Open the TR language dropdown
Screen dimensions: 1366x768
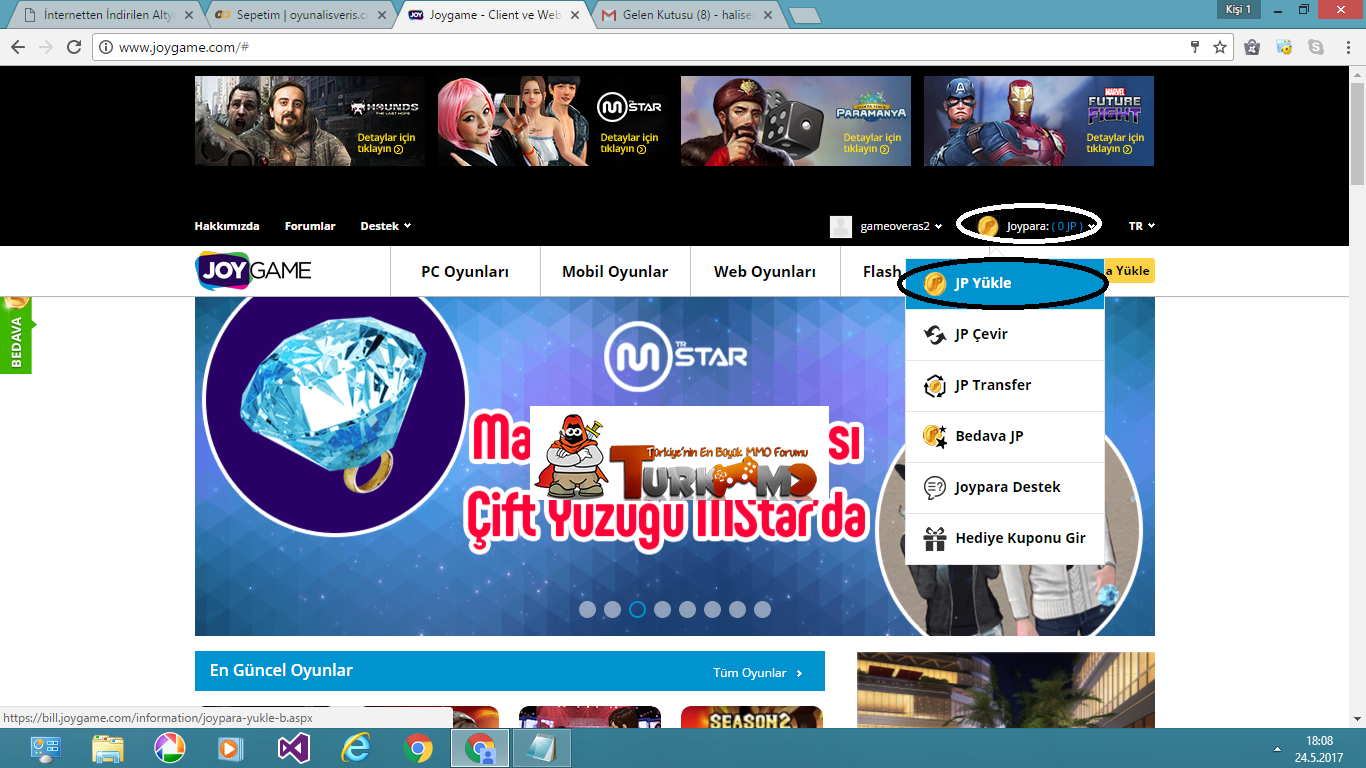[x=1142, y=226]
